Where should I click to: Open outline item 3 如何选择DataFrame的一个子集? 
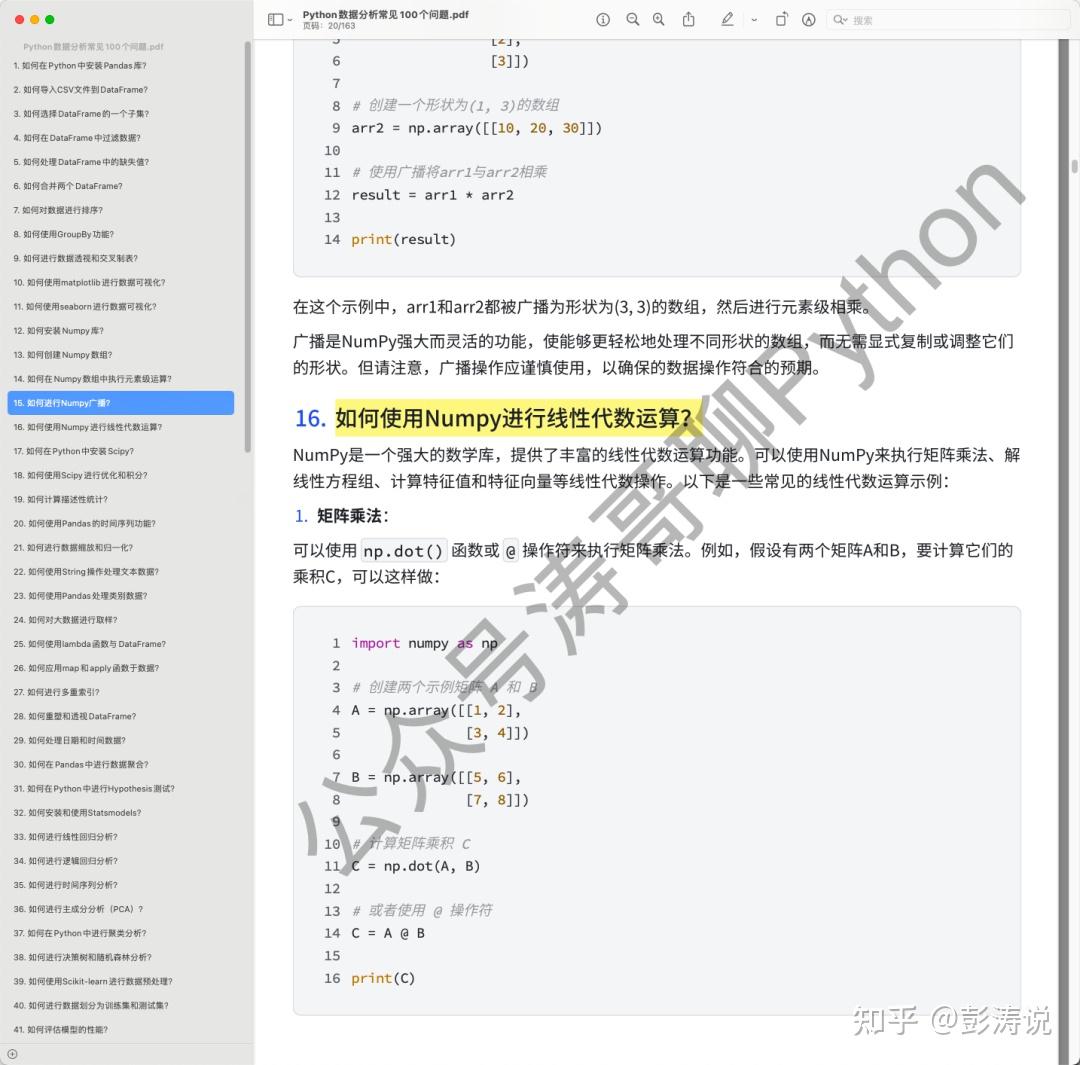81,114
